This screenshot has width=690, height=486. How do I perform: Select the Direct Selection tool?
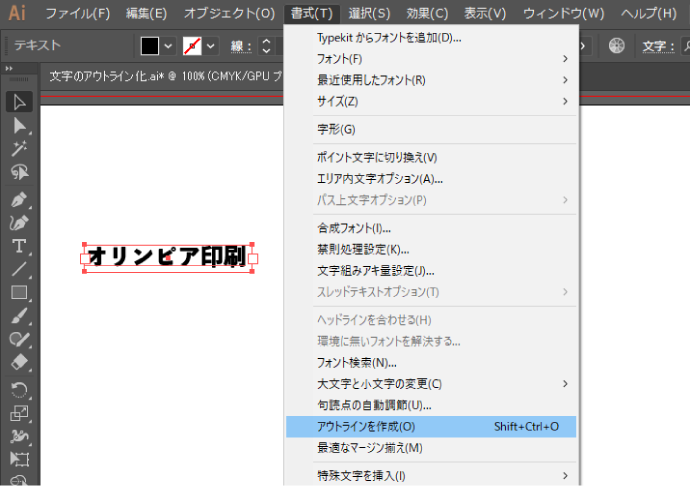coord(19,126)
